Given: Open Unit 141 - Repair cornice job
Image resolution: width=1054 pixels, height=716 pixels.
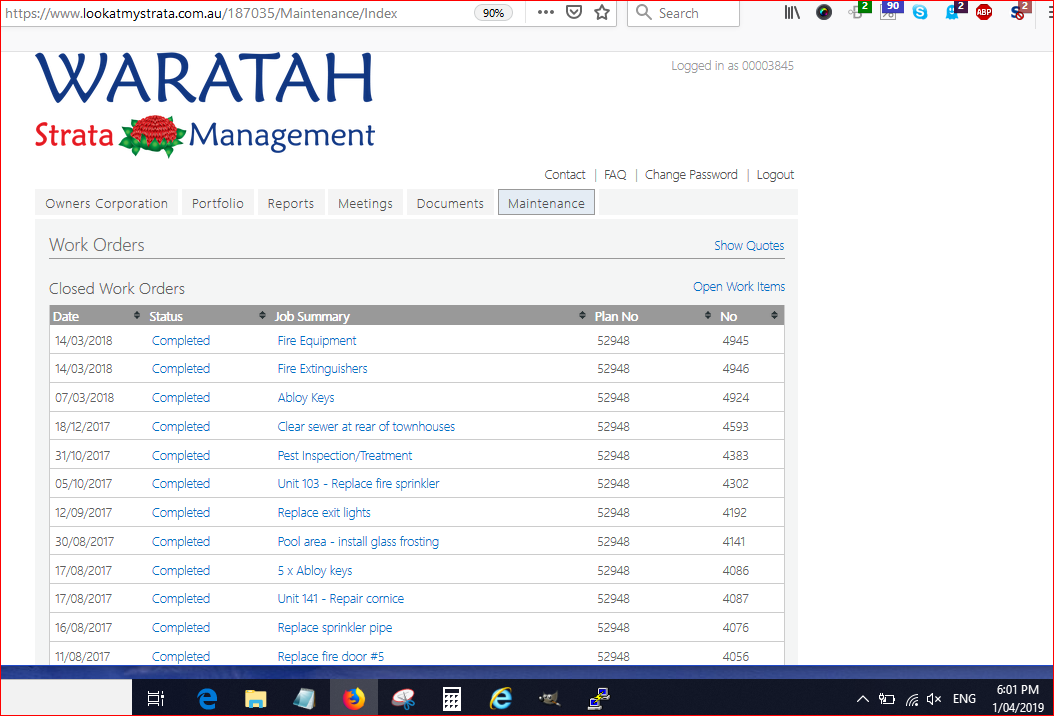Looking at the screenshot, I should (x=341, y=598).
